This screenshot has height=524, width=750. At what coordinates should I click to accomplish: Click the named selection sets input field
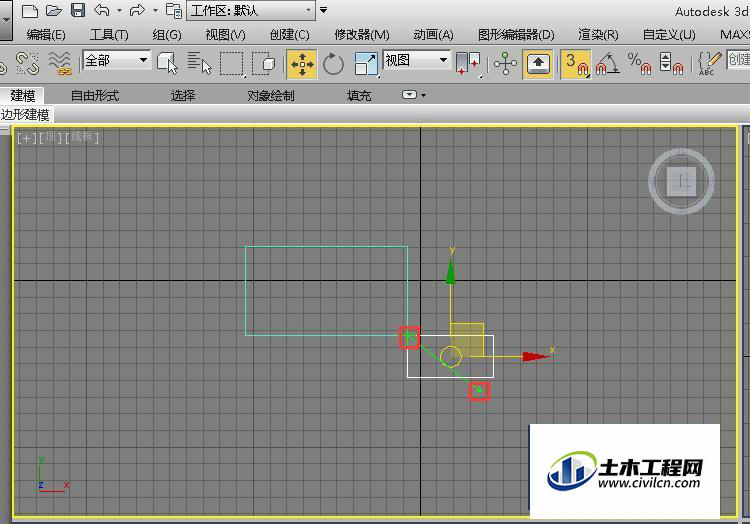pyautogui.click(x=739, y=60)
